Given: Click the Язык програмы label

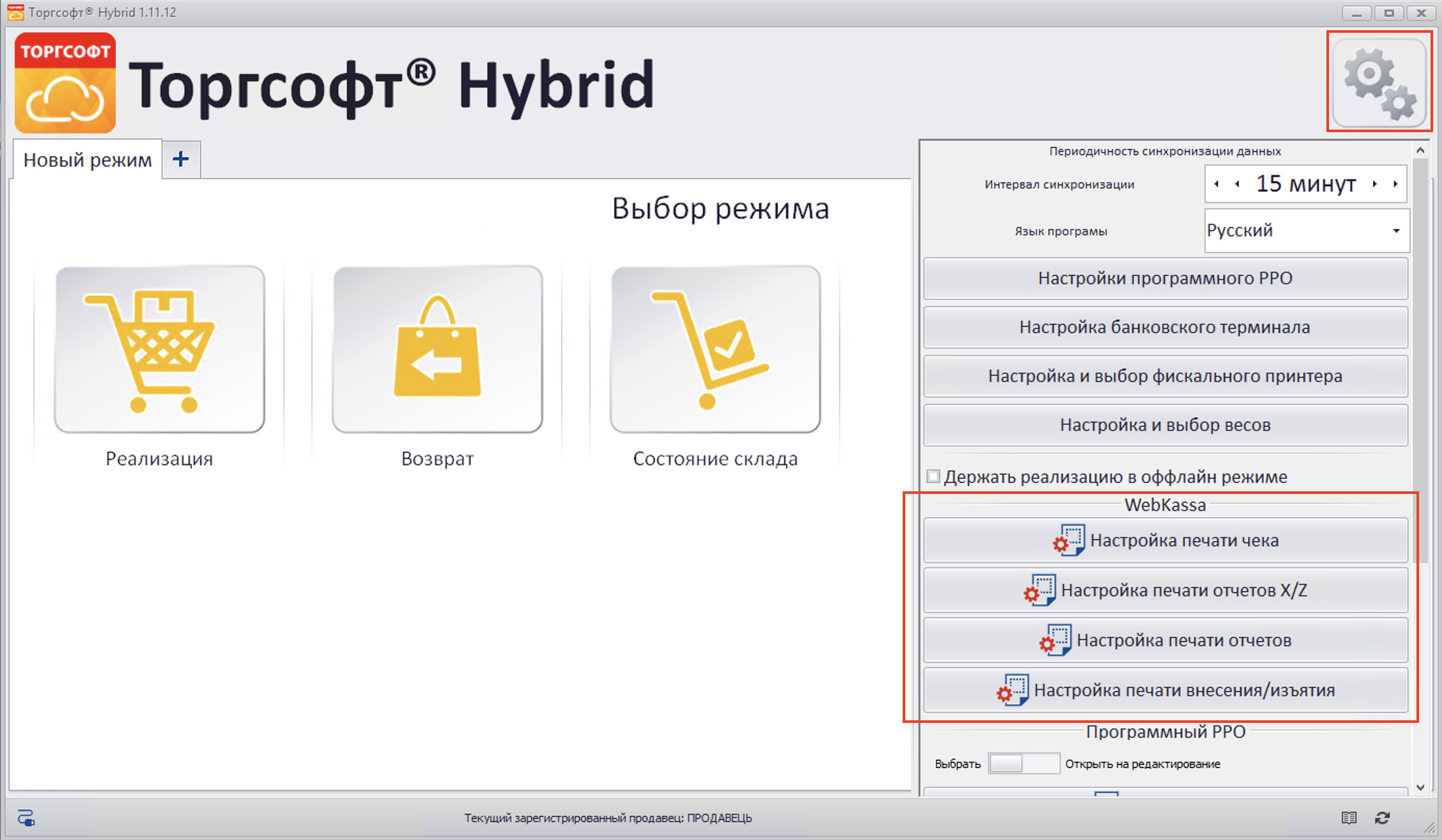Looking at the screenshot, I should point(1061,231).
